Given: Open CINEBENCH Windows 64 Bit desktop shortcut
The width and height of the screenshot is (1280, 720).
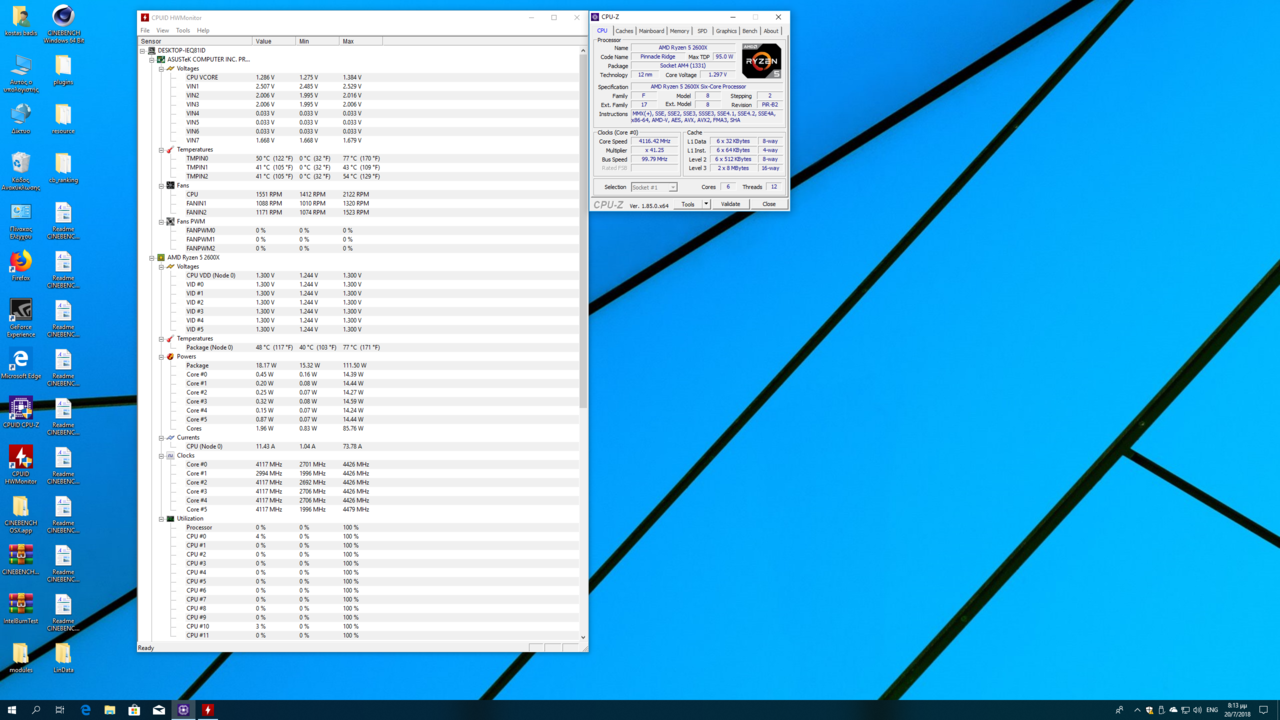Looking at the screenshot, I should click(63, 22).
